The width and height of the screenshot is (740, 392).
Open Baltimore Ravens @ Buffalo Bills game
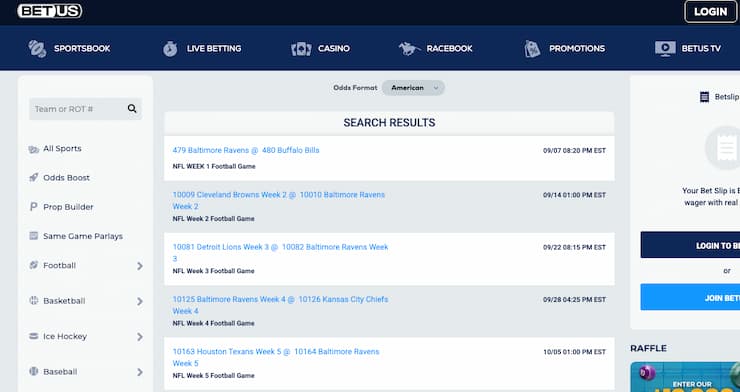click(246, 150)
